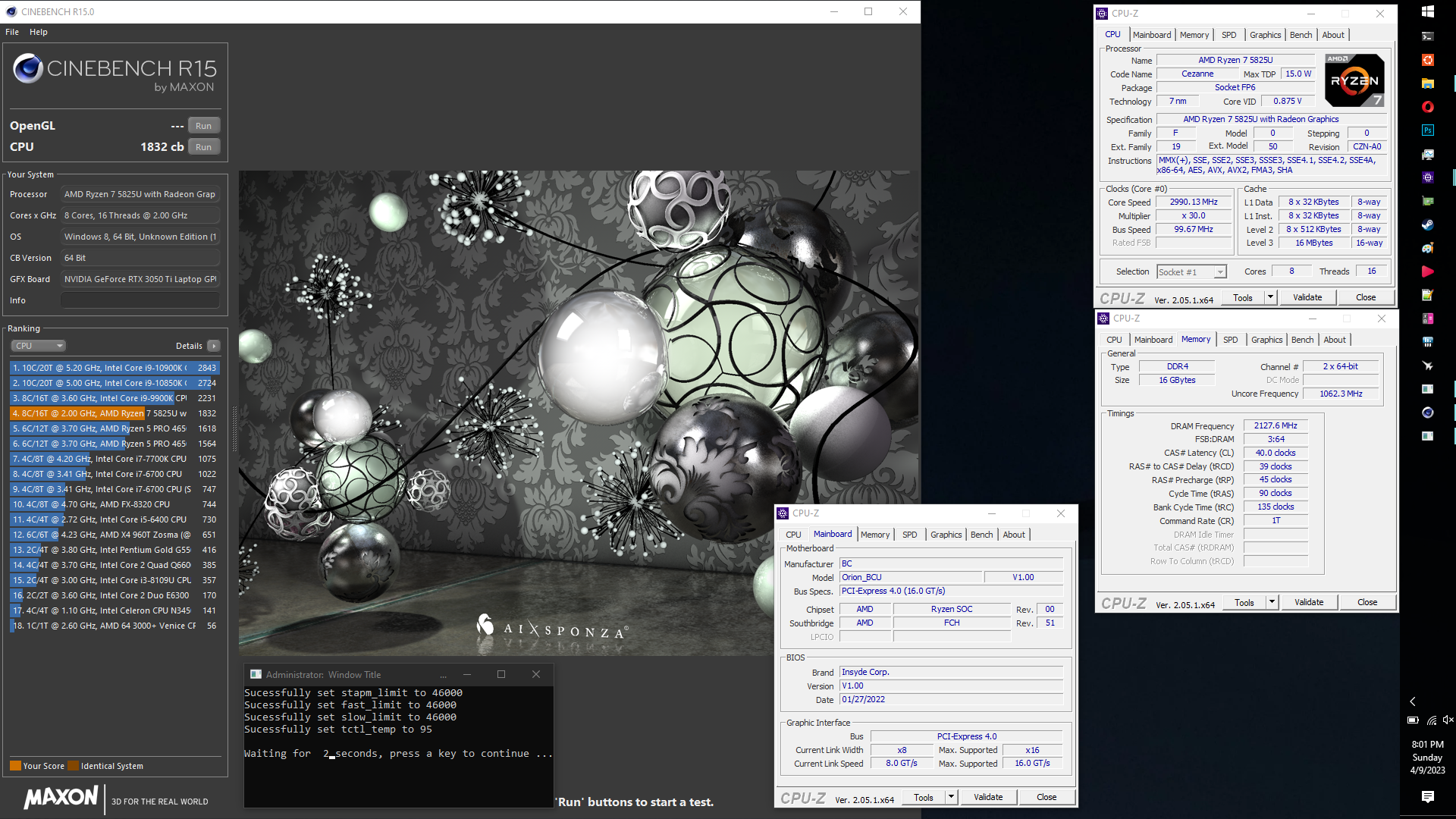1456x819 pixels.
Task: Select ranking row Intel Core i9-10900K 2843
Action: point(115,368)
